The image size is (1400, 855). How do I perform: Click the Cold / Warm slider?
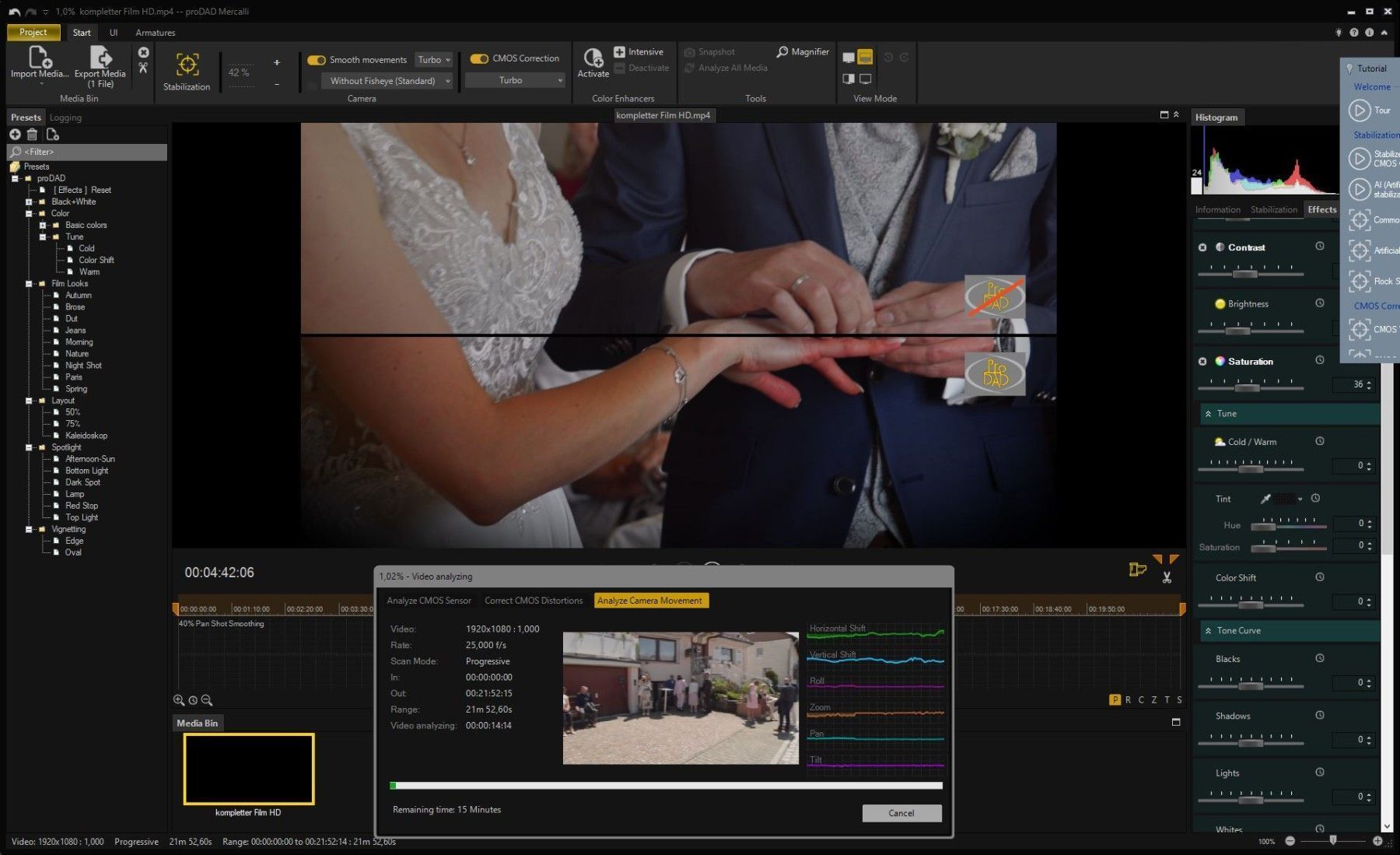1251,468
